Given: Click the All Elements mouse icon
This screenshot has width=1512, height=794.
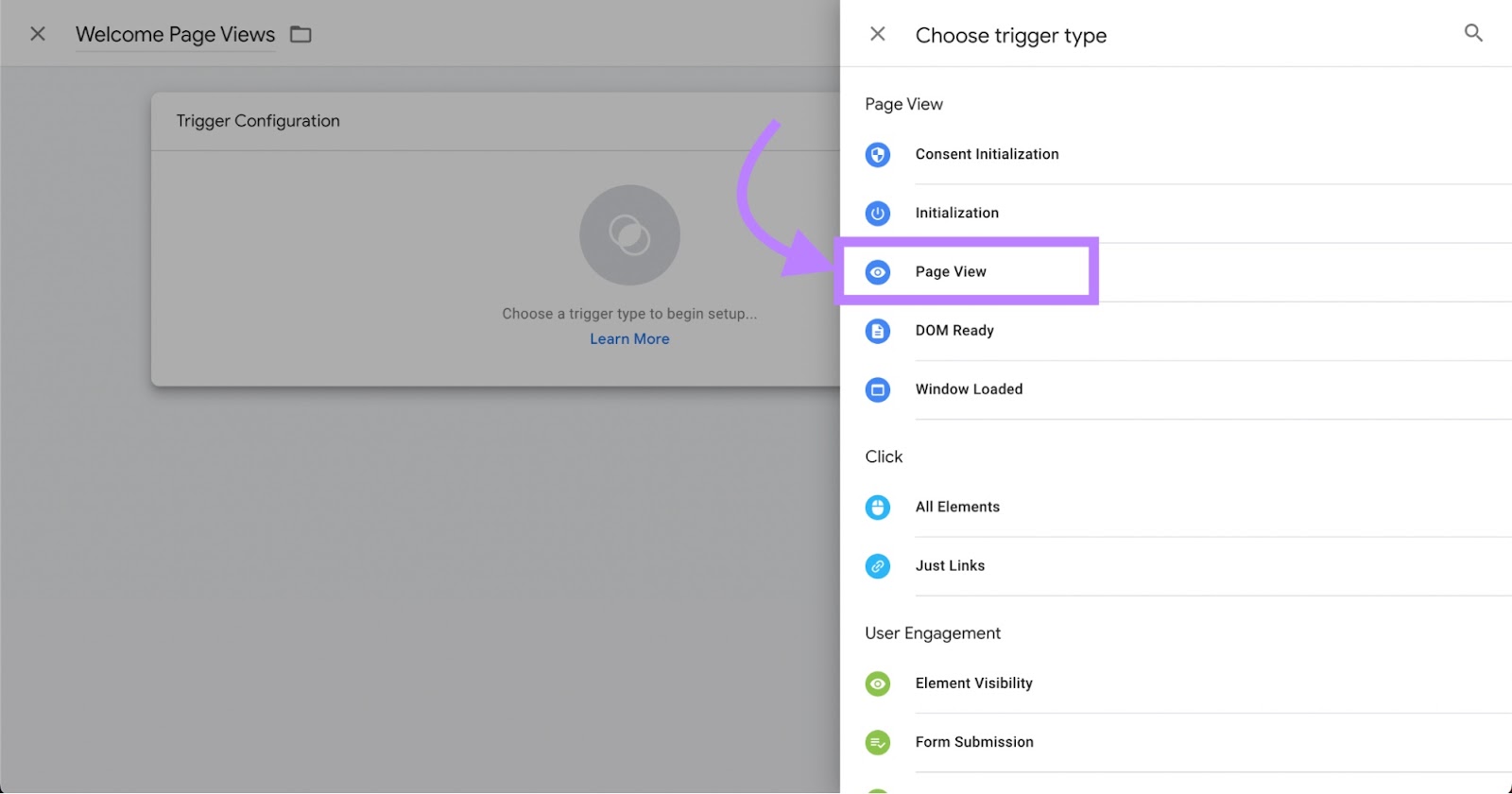Looking at the screenshot, I should pyautogui.click(x=877, y=508).
